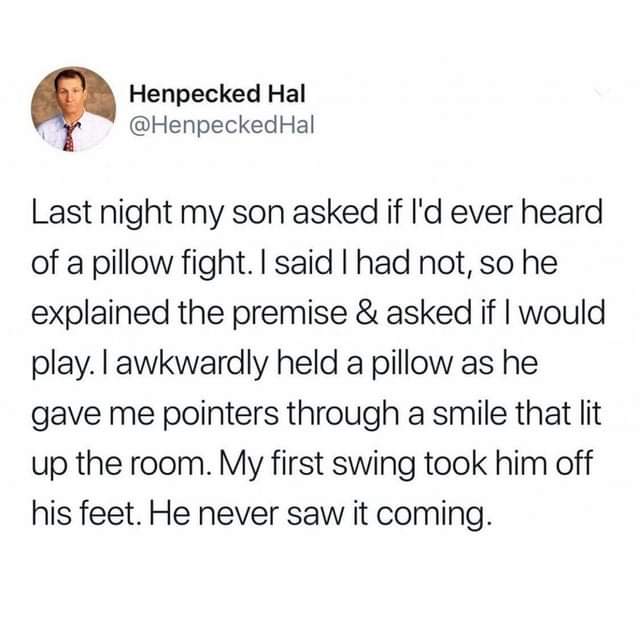The height and width of the screenshot is (628, 640).
Task: Open the faint tweet options chevron
Action: point(601,95)
